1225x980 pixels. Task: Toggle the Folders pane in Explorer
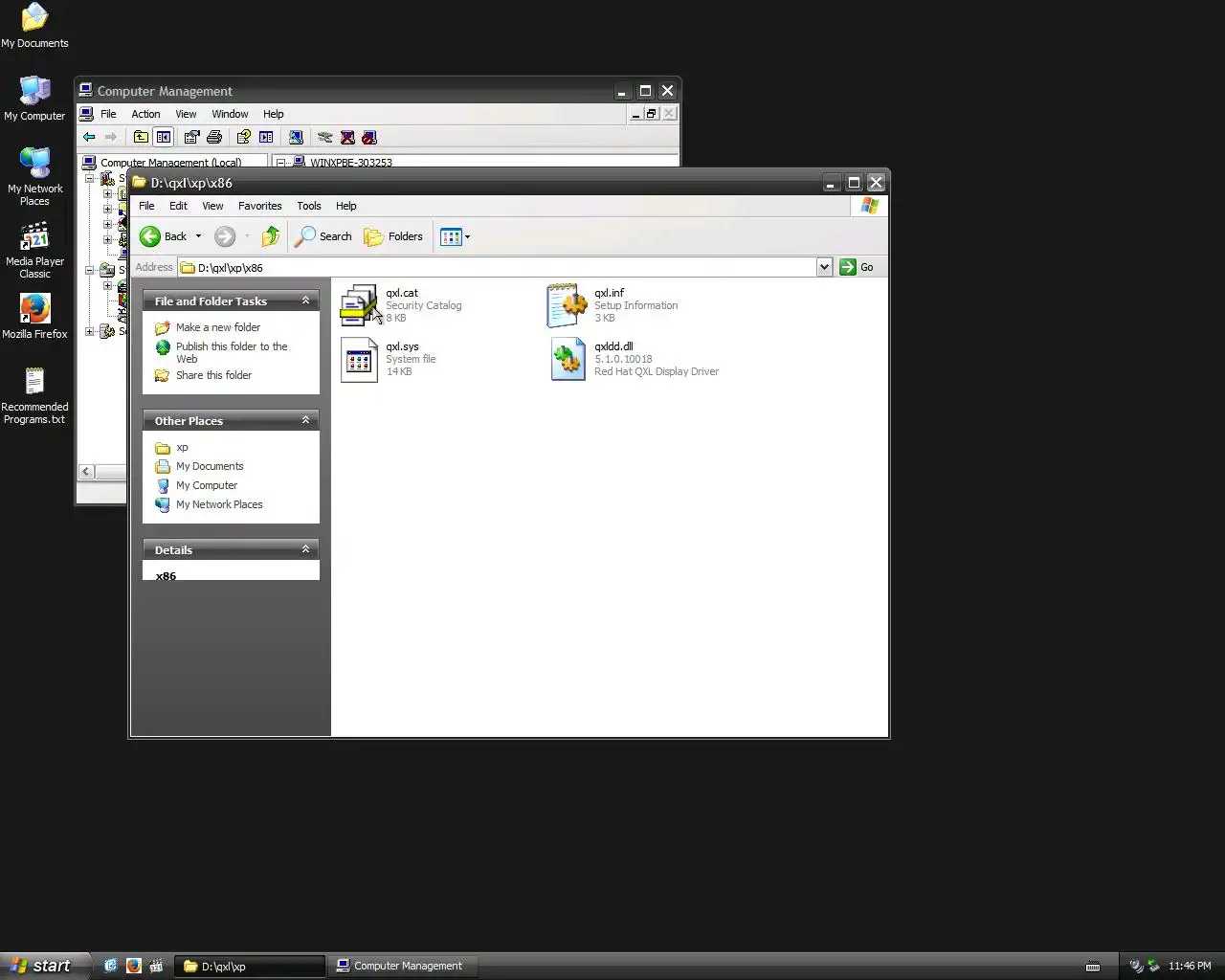tap(393, 236)
